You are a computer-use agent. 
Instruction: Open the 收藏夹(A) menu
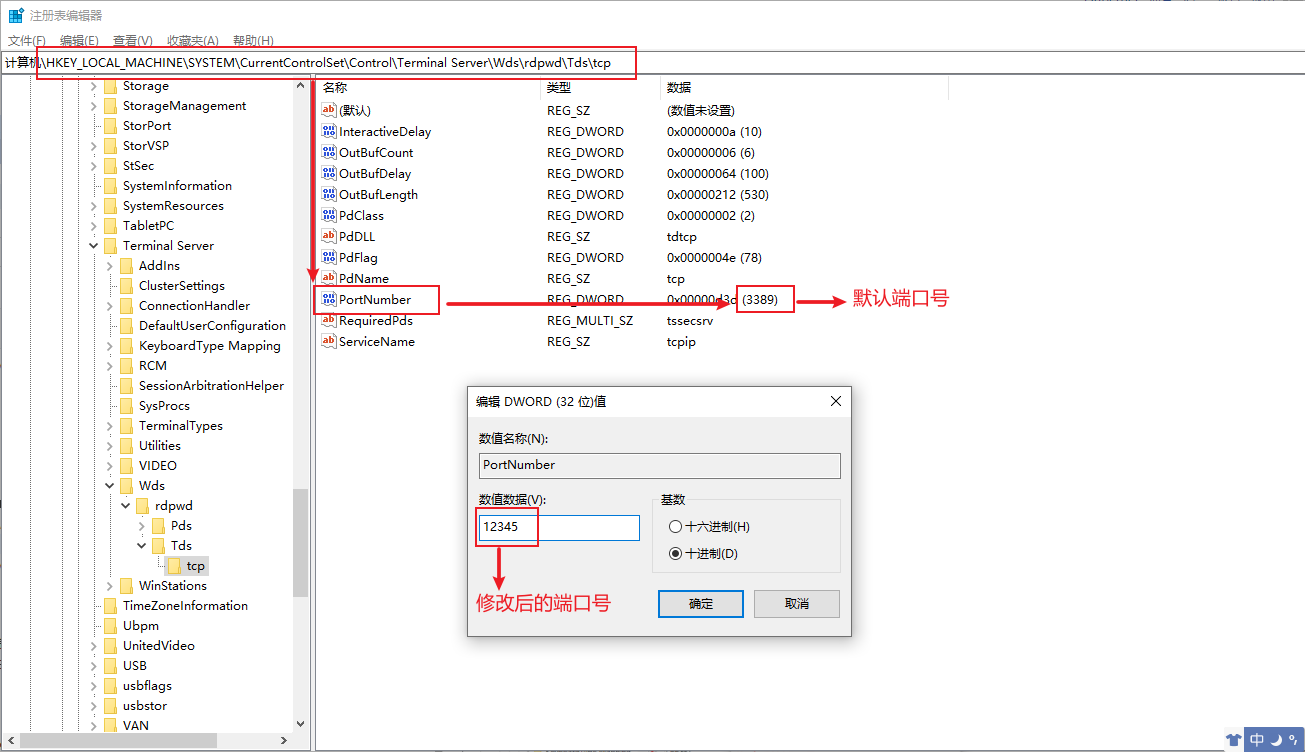[192, 40]
